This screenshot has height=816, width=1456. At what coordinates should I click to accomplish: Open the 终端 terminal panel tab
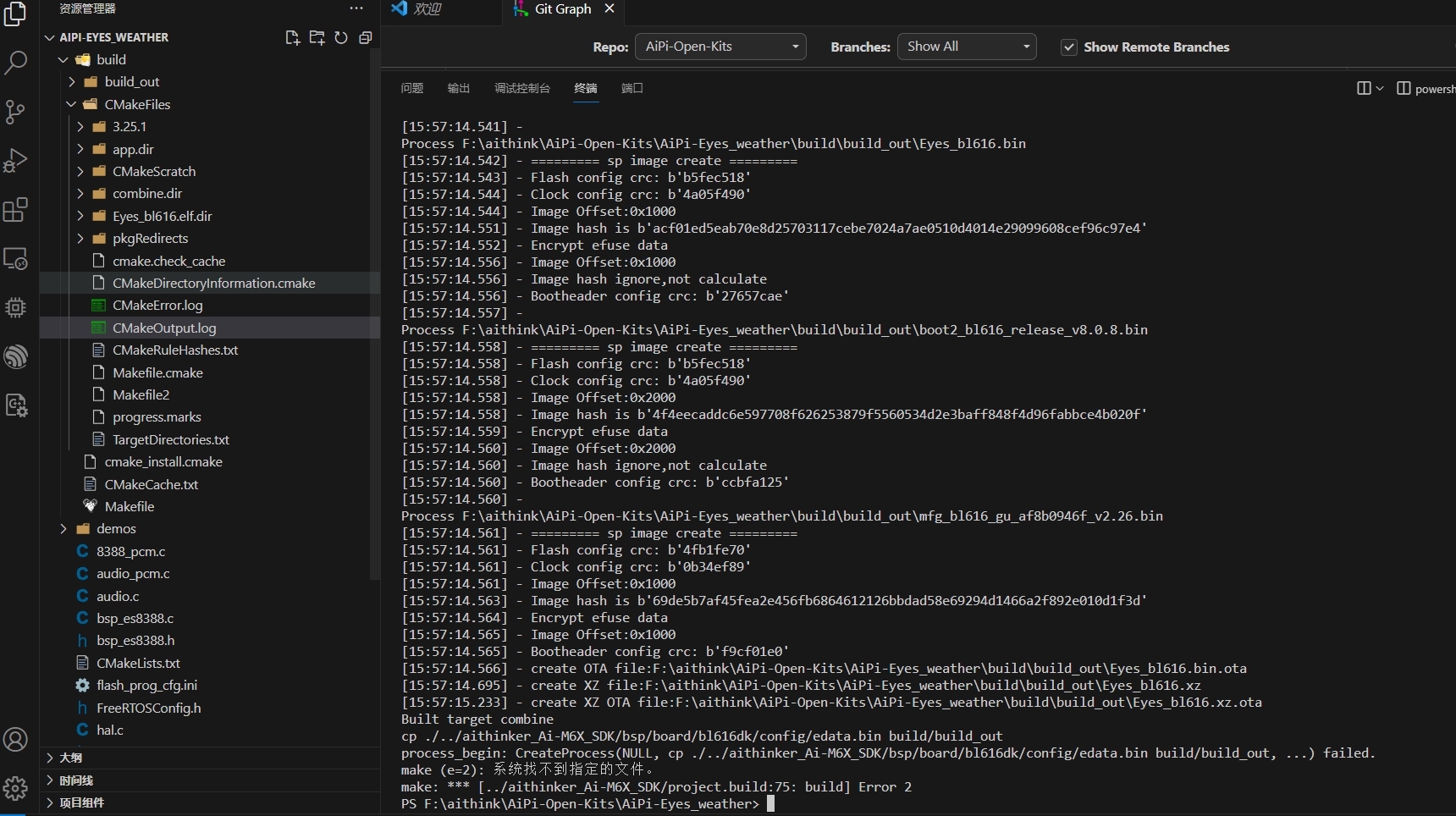point(586,88)
